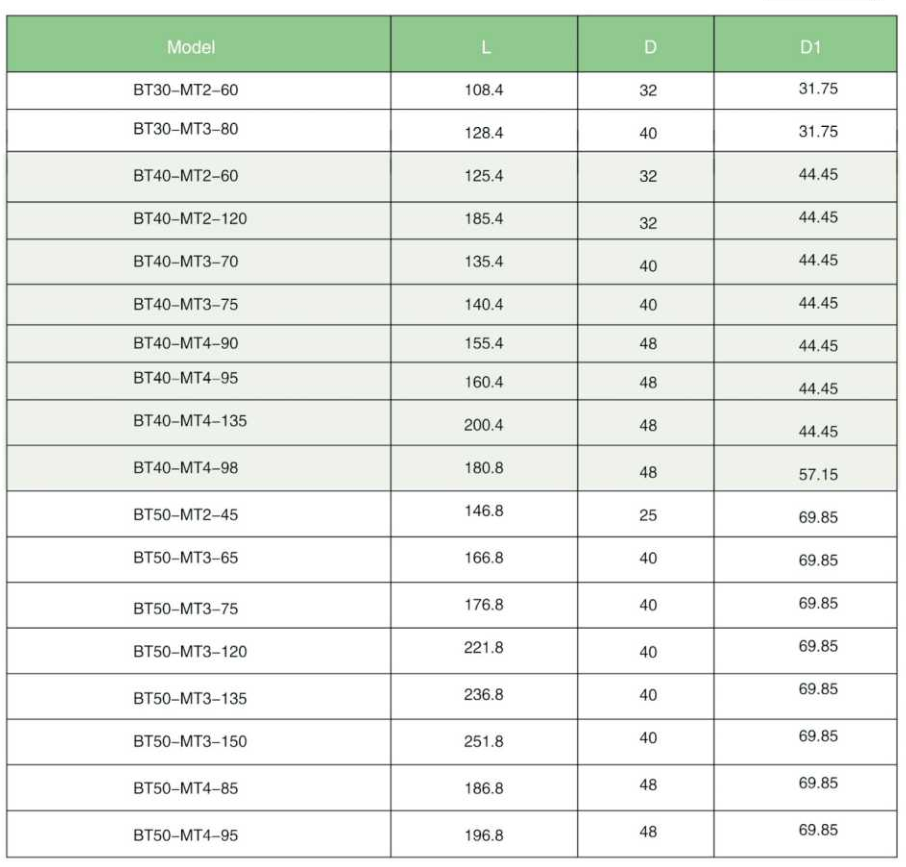Click the L value 108.4
The height and width of the screenshot is (867, 906).
tap(484, 90)
